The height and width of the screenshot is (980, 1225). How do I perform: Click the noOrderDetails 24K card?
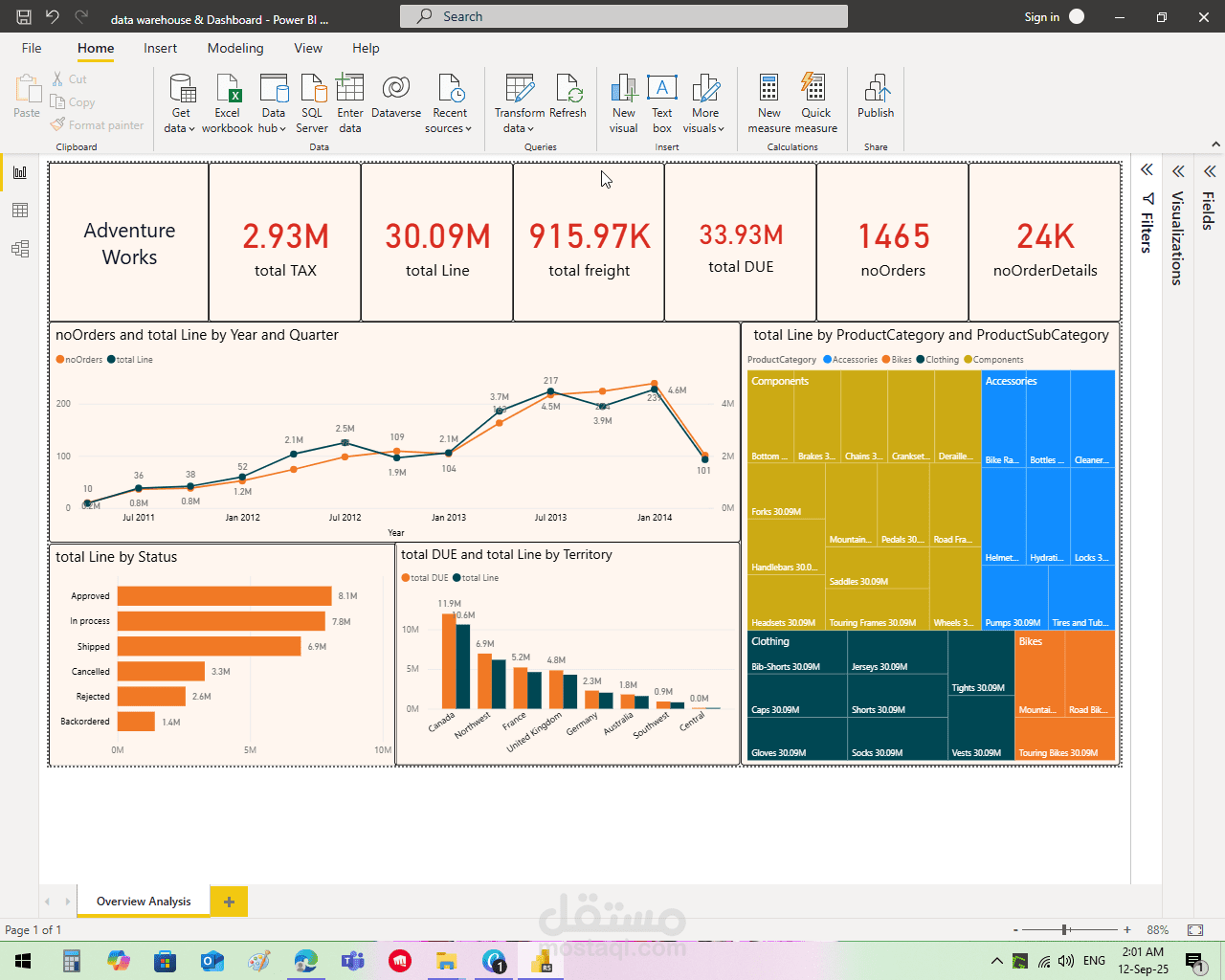(x=1045, y=242)
